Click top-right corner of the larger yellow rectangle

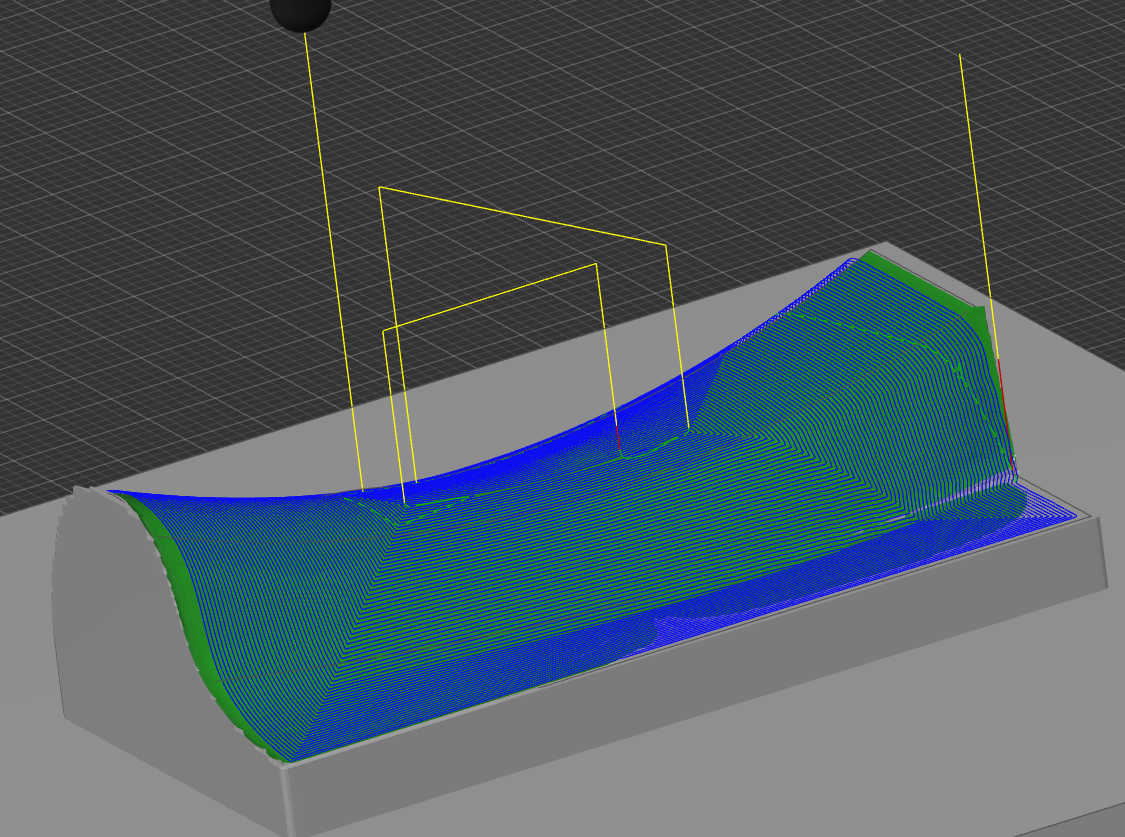point(666,244)
